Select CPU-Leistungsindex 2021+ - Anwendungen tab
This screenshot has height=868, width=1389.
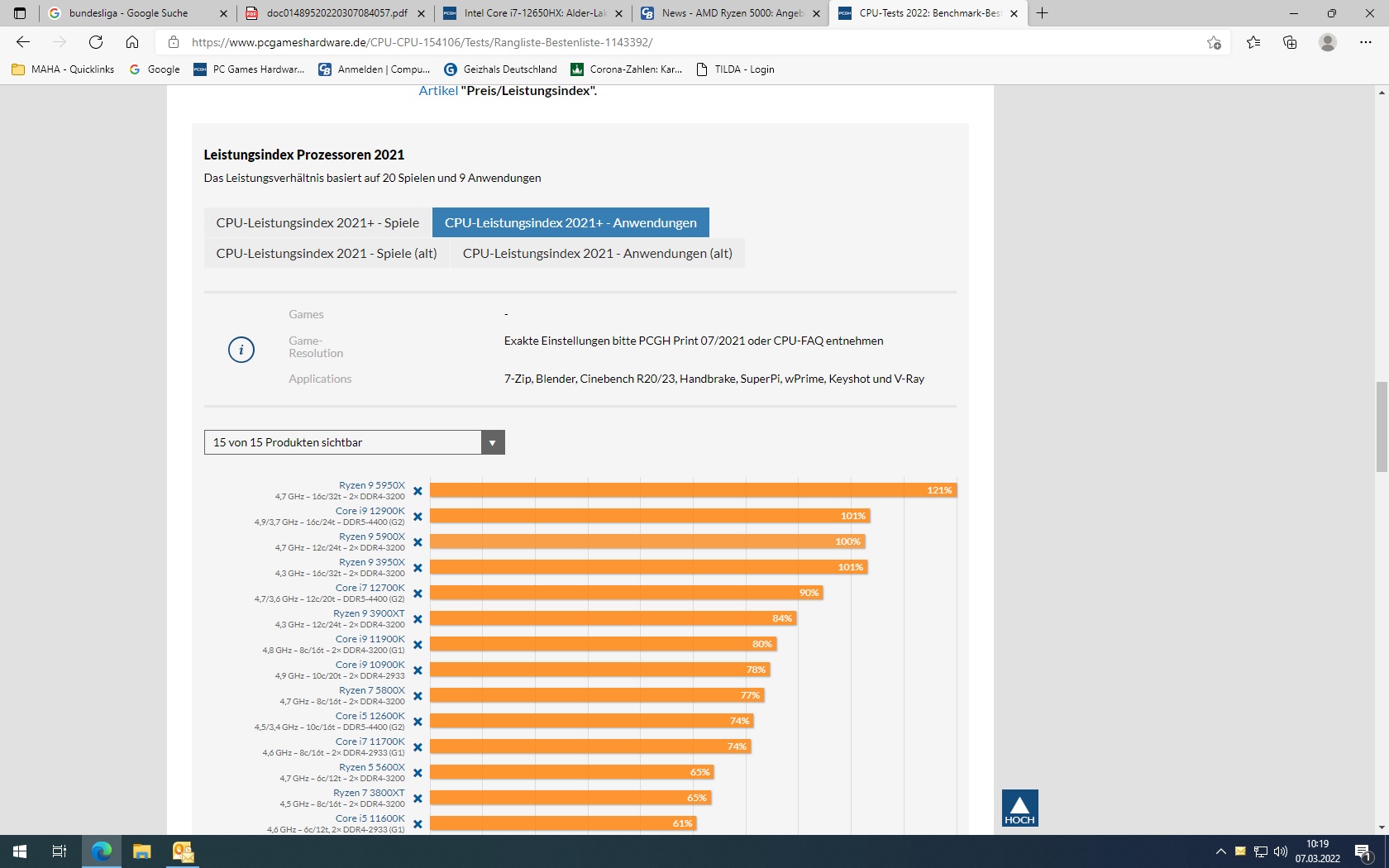570,222
